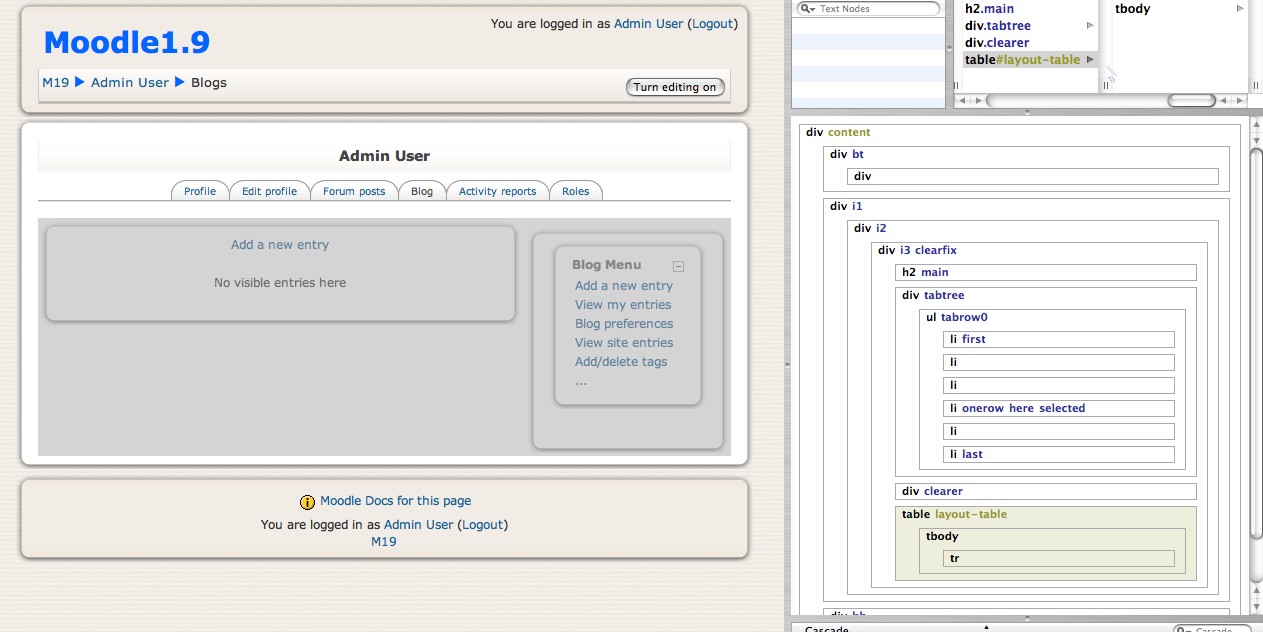
Task: Open View site entries link
Action: tap(624, 342)
